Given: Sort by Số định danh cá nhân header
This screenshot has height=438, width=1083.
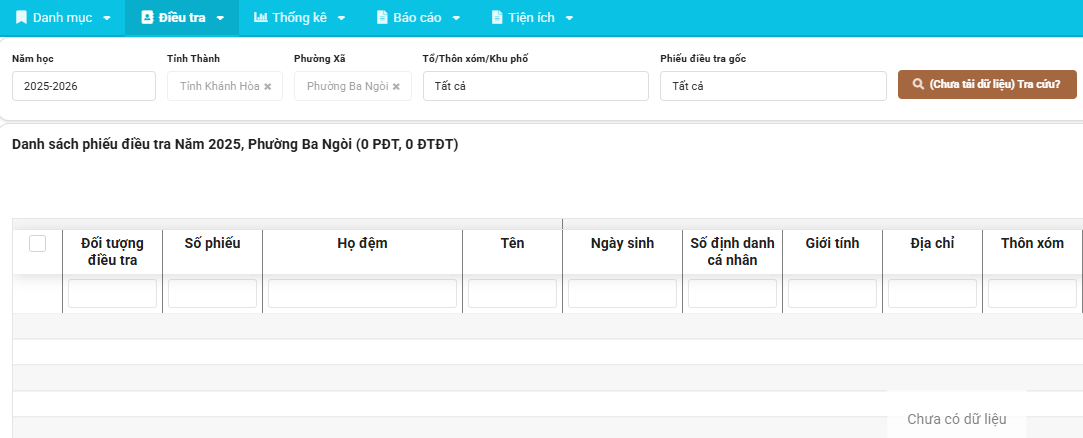Looking at the screenshot, I should point(733,251).
